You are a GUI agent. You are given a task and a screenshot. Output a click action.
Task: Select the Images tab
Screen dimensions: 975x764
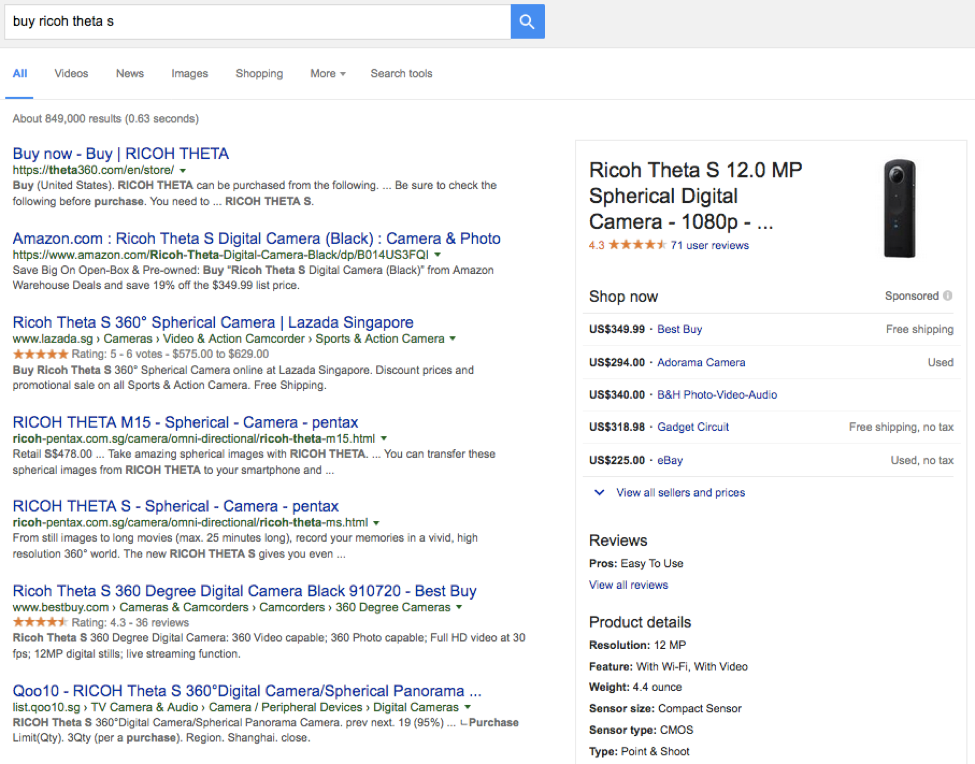coord(189,74)
